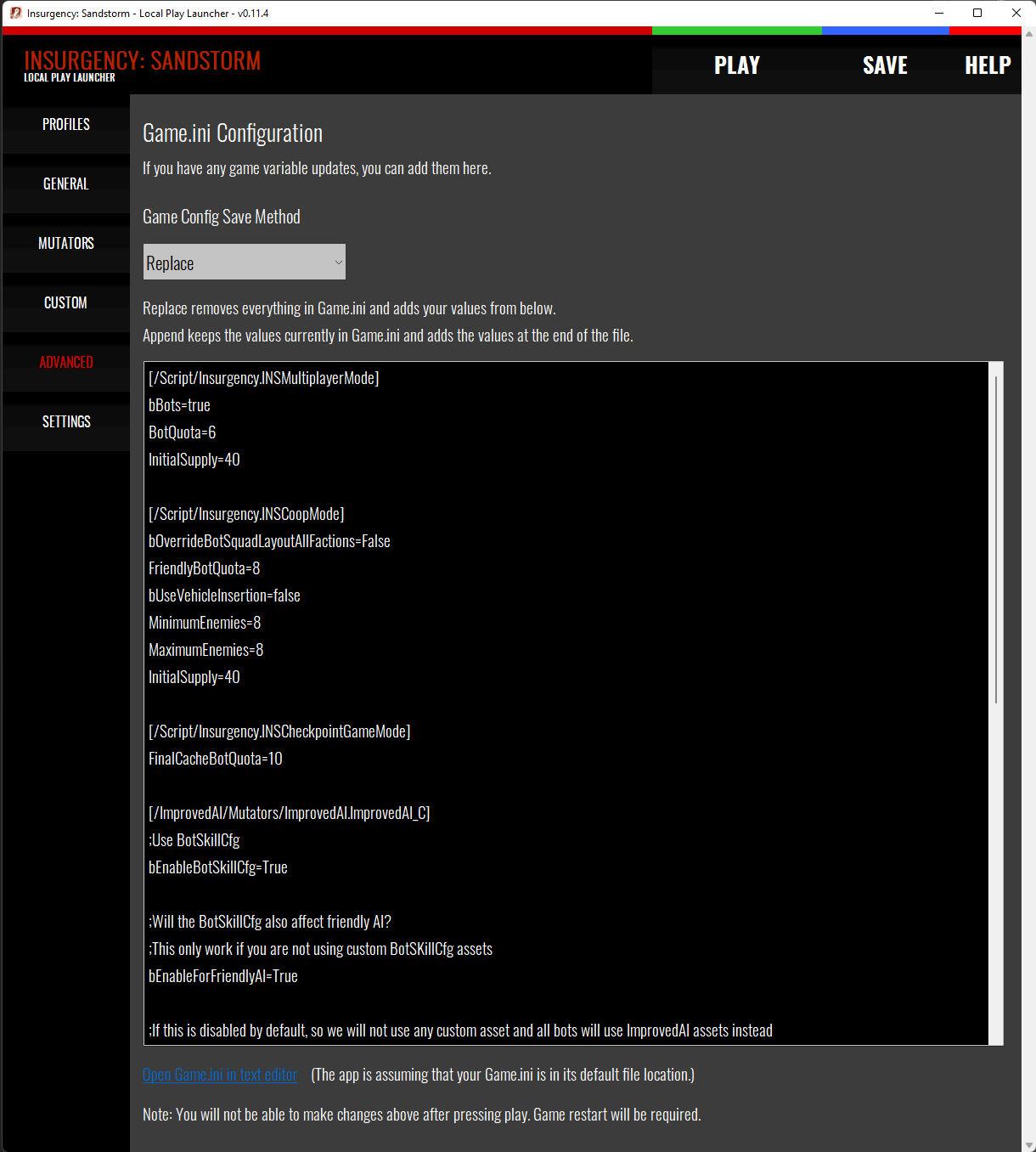Maximize the launcher window

click(977, 13)
